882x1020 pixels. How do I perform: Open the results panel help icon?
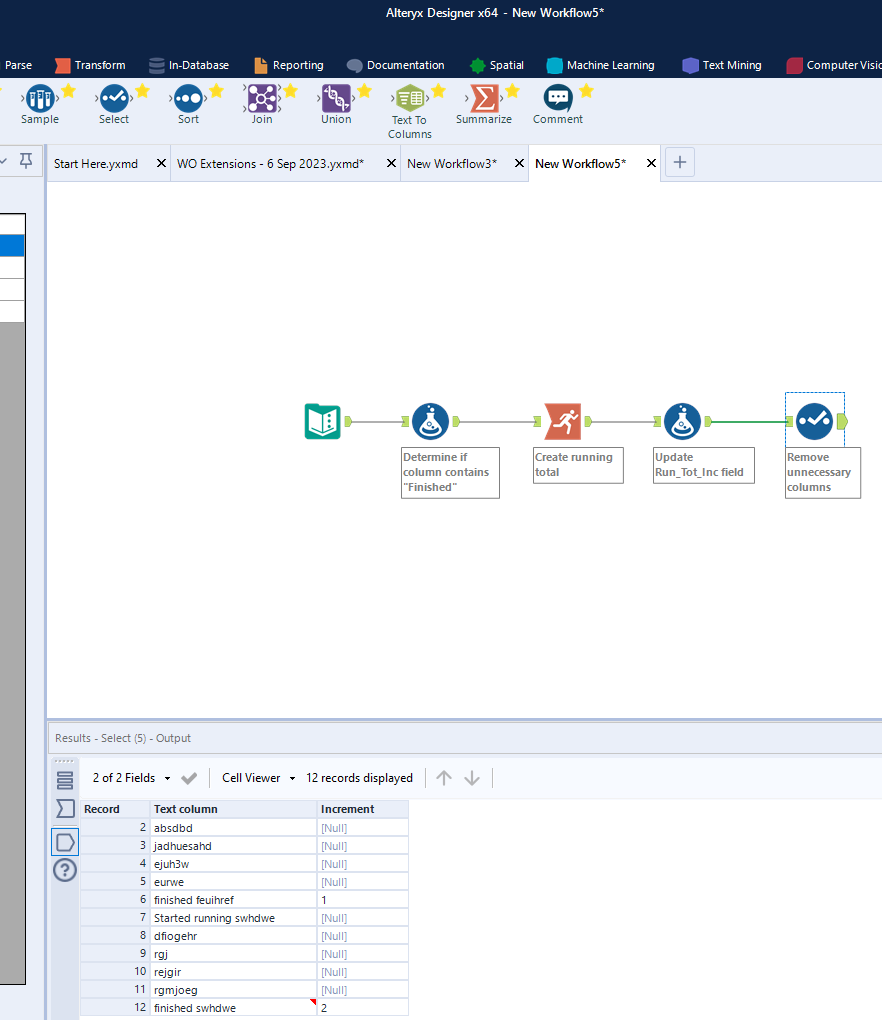(65, 870)
